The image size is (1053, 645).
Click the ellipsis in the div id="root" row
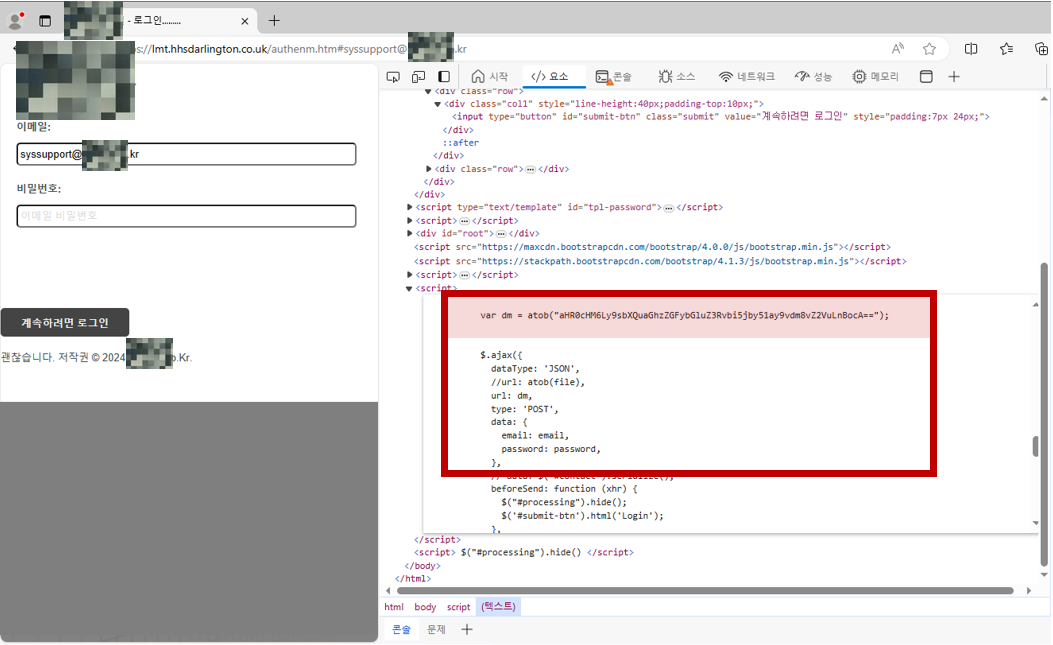pyautogui.click(x=501, y=234)
